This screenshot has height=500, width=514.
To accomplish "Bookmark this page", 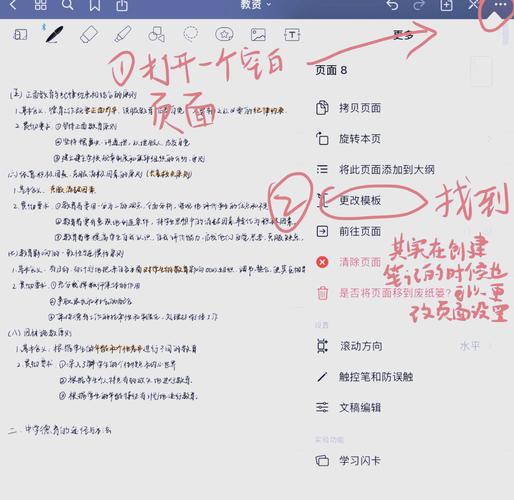I will pos(95,5).
